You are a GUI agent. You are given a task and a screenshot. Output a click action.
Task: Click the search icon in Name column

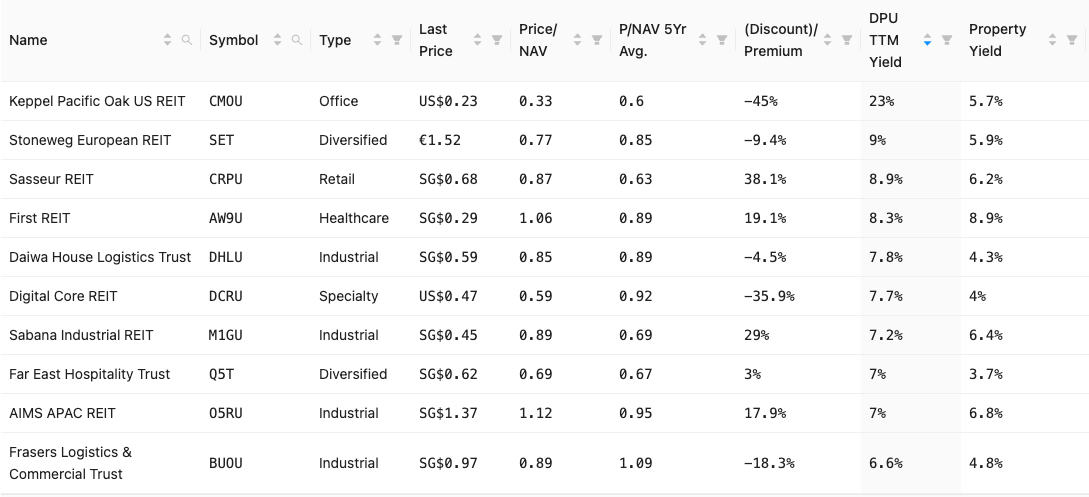(186, 40)
